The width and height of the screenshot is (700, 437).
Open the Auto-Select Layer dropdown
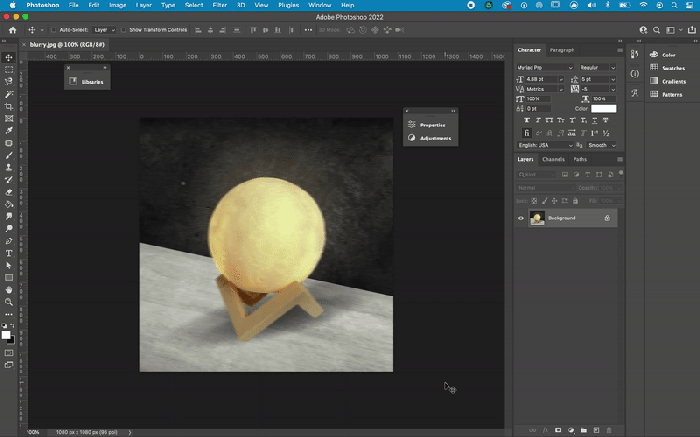[104, 30]
